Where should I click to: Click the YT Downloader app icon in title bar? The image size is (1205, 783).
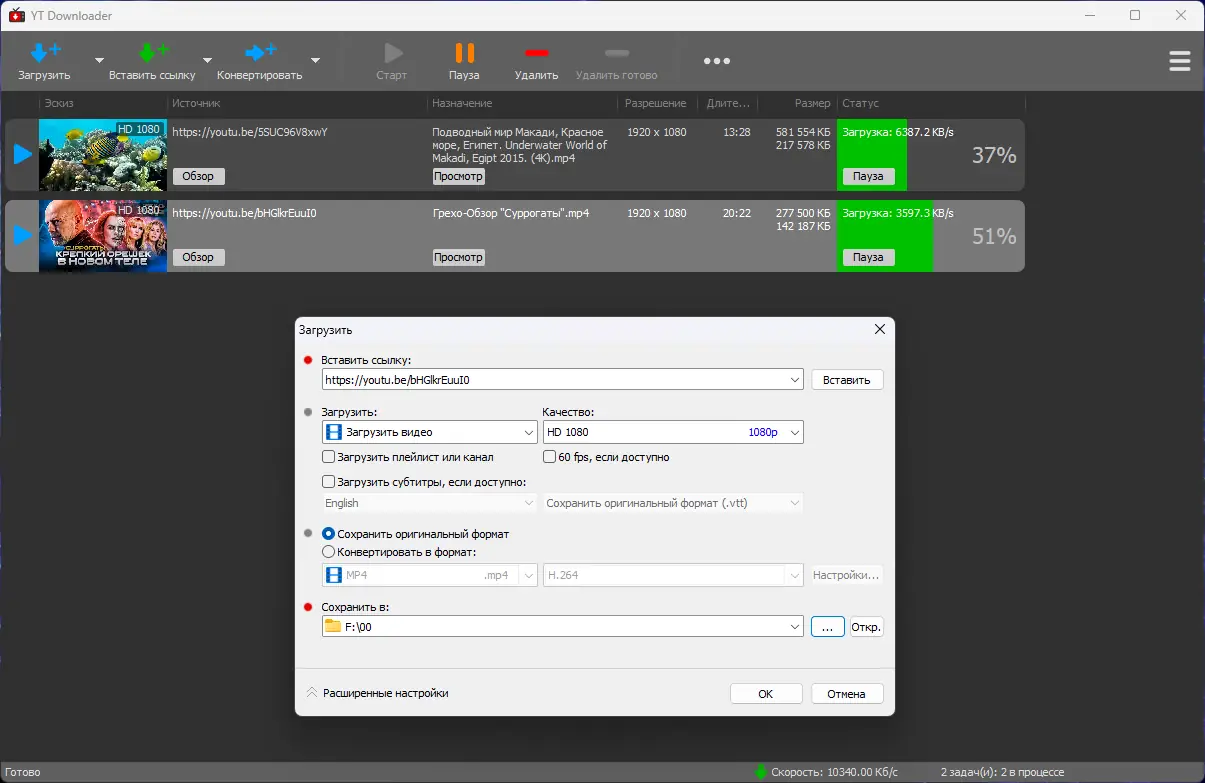click(x=16, y=15)
